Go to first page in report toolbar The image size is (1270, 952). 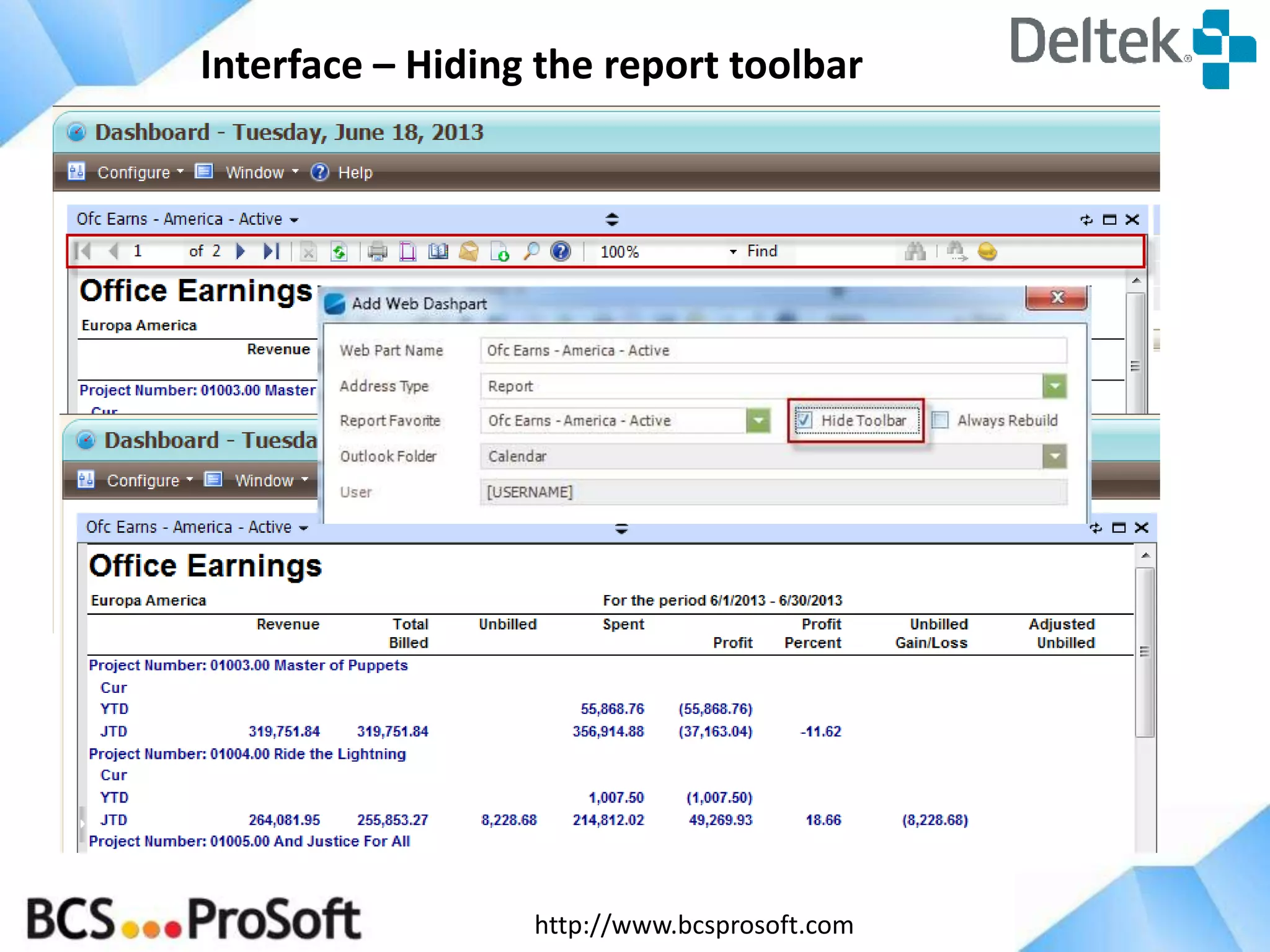click(x=82, y=251)
